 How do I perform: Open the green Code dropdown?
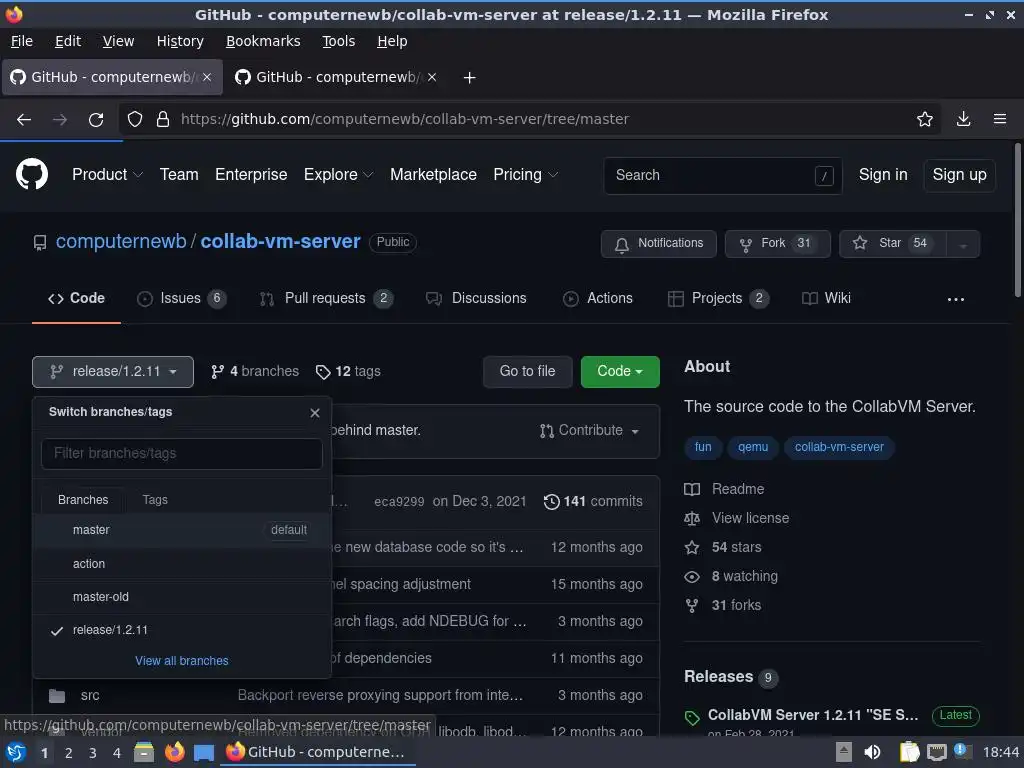click(620, 372)
